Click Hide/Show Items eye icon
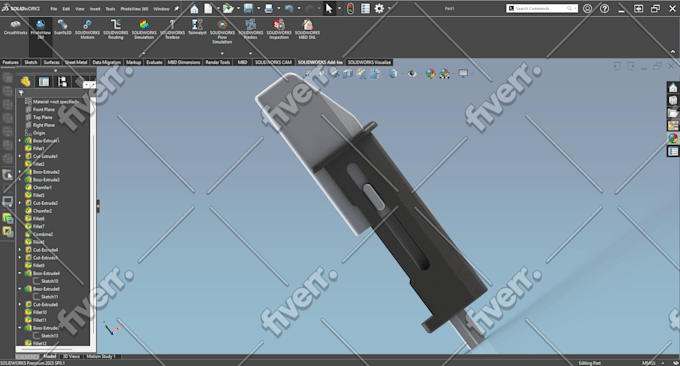 (412, 74)
